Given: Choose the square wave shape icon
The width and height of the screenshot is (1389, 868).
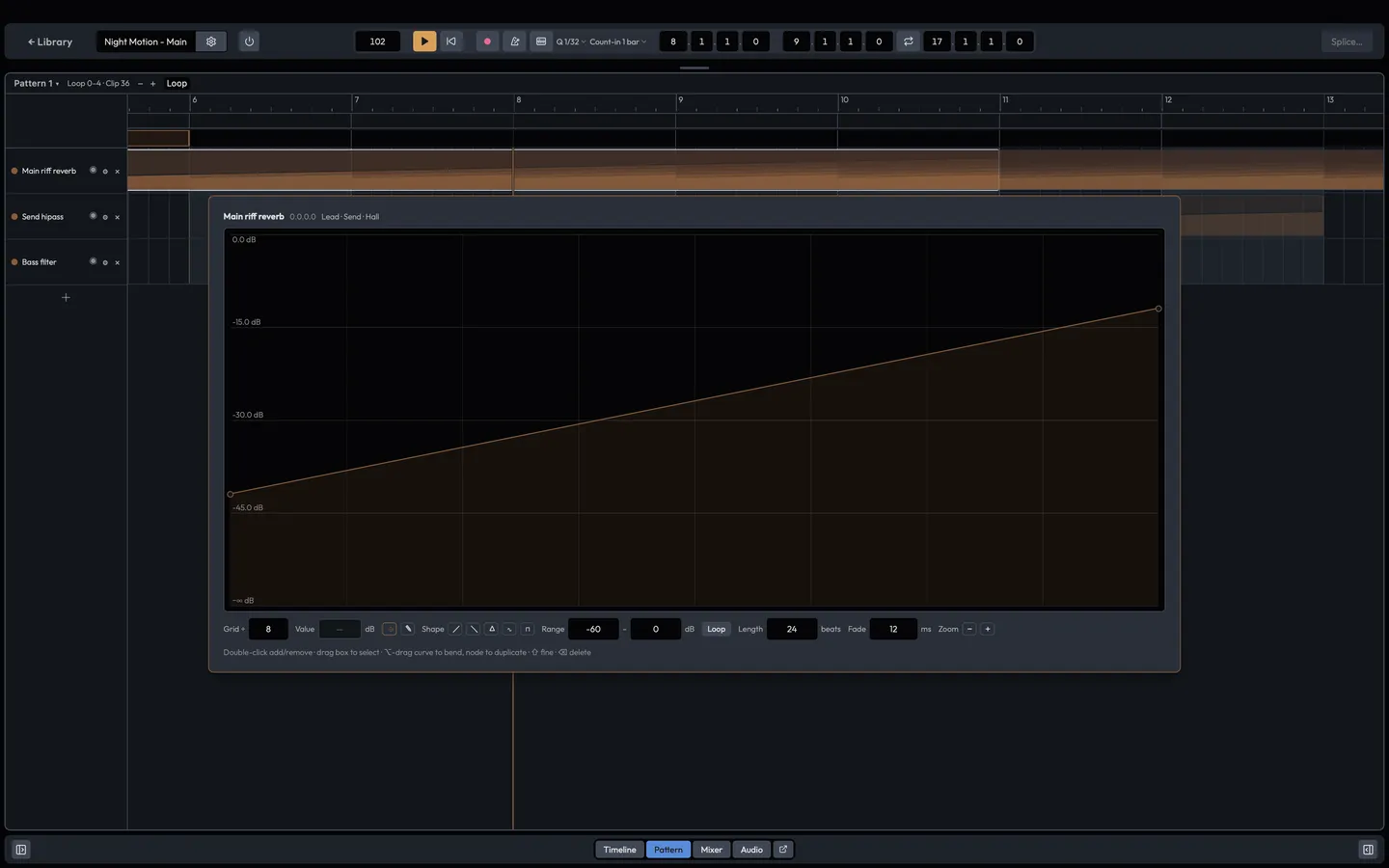Looking at the screenshot, I should point(528,629).
